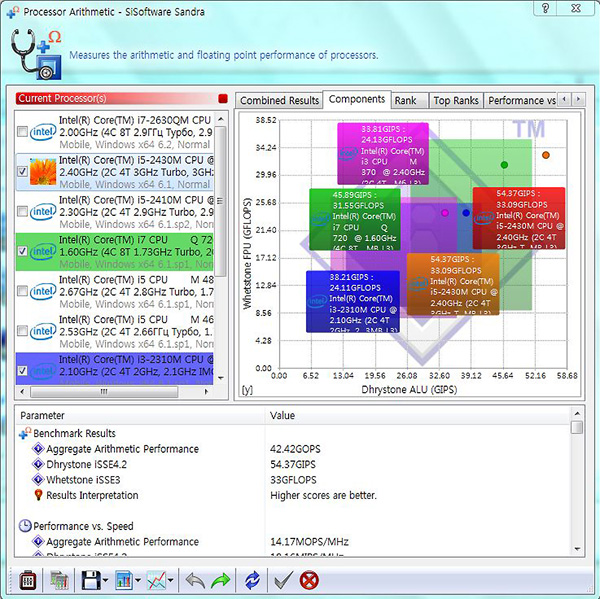The height and width of the screenshot is (599, 600).
Task: Click the flower thumbnail of i5-2430M row
Action: (x=43, y=172)
